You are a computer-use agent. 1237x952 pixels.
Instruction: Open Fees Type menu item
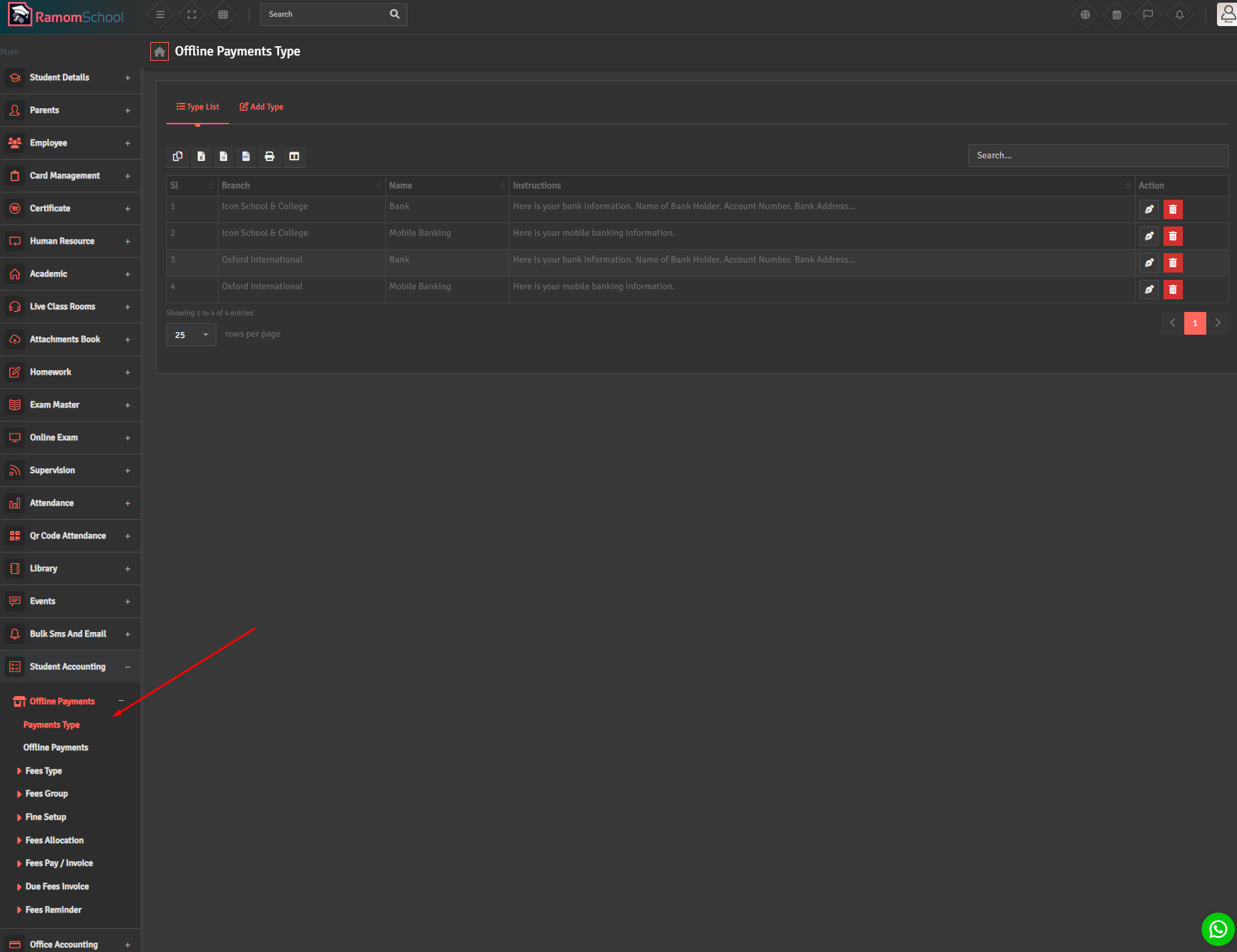(43, 771)
